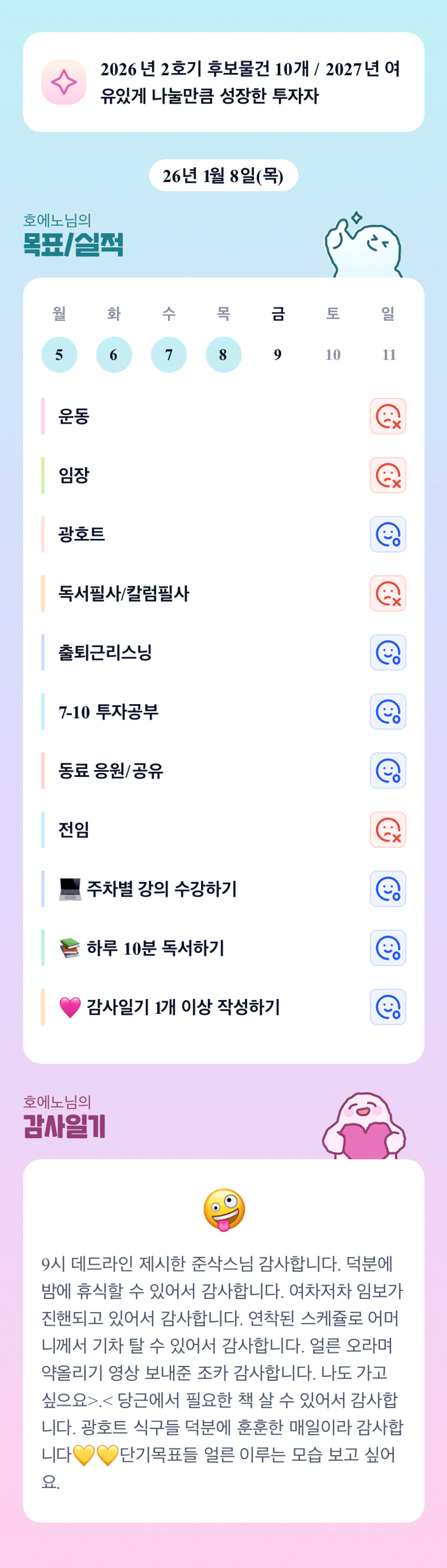Click the zany face emoji in 감사일기

[224, 1209]
